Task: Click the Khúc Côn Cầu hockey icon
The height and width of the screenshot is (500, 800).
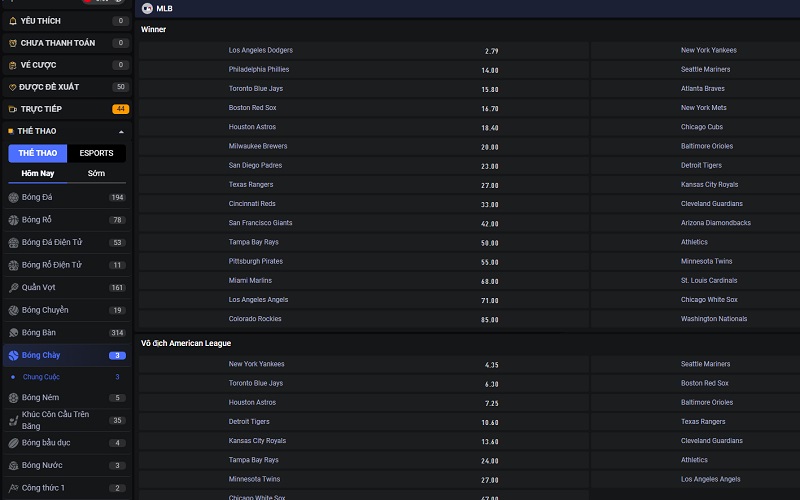Action: click(14, 420)
